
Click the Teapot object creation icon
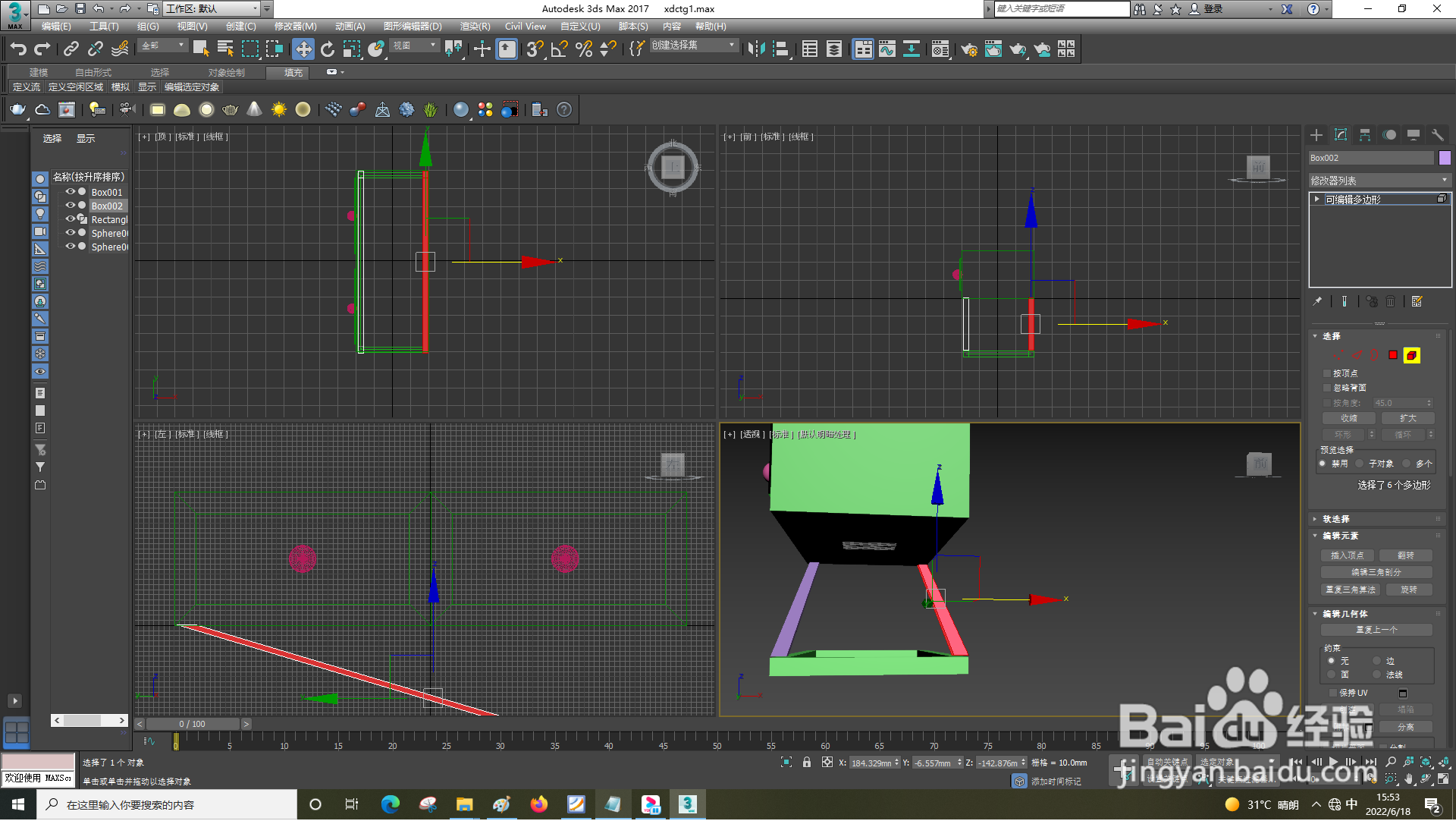[17, 110]
